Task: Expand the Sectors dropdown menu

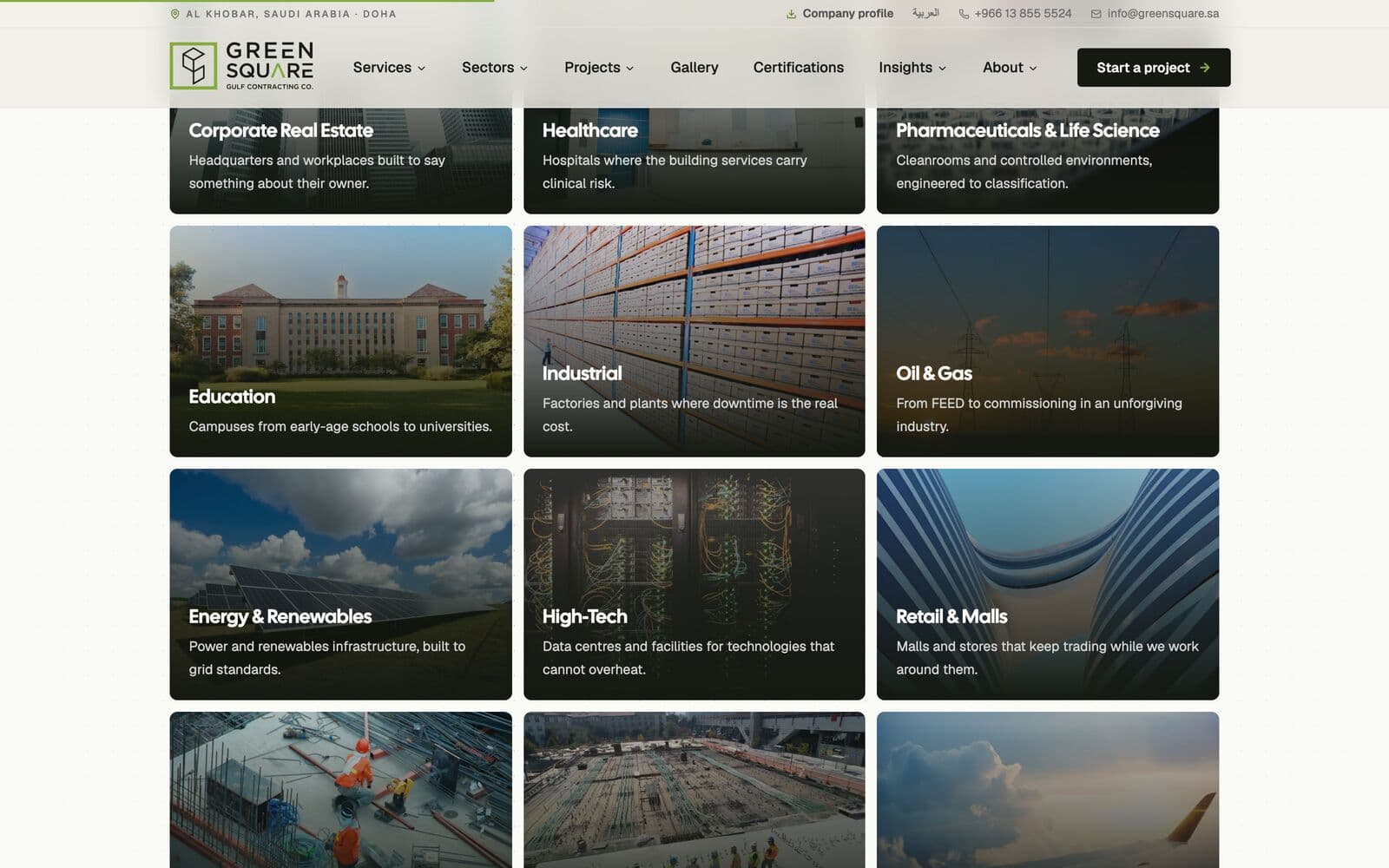Action: coord(495,68)
